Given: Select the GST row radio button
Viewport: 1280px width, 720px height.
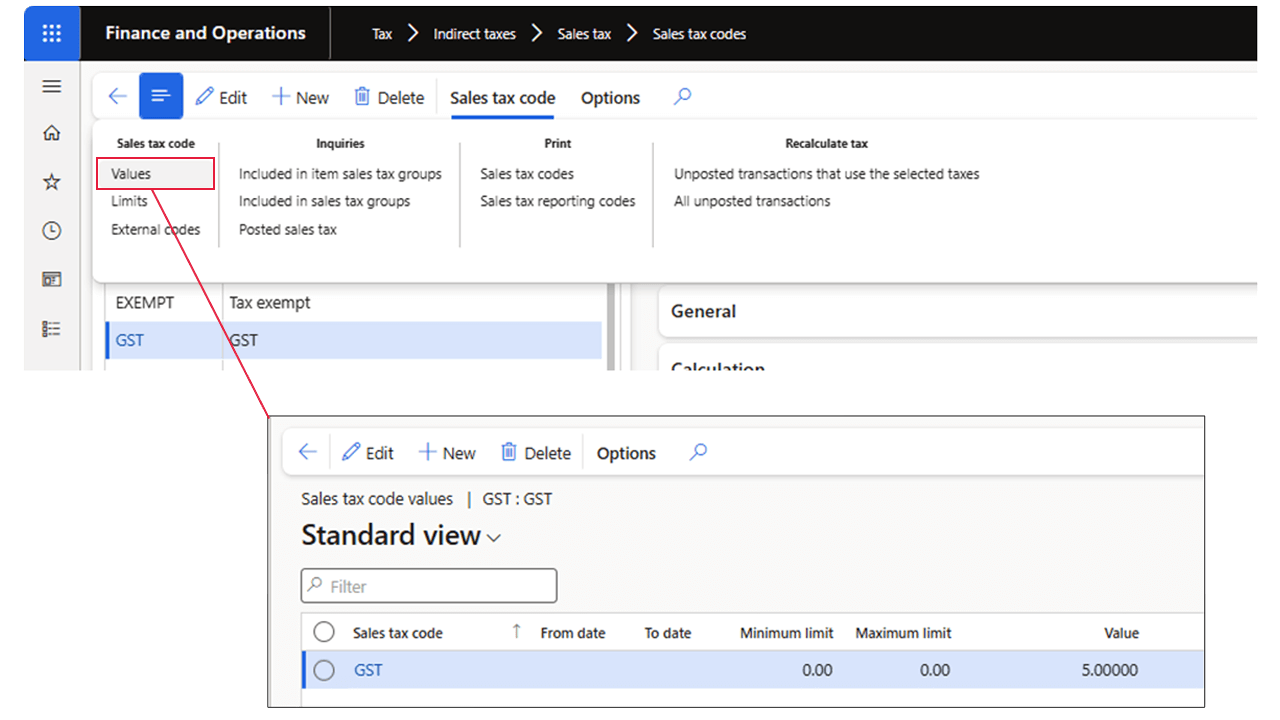Looking at the screenshot, I should [x=324, y=670].
